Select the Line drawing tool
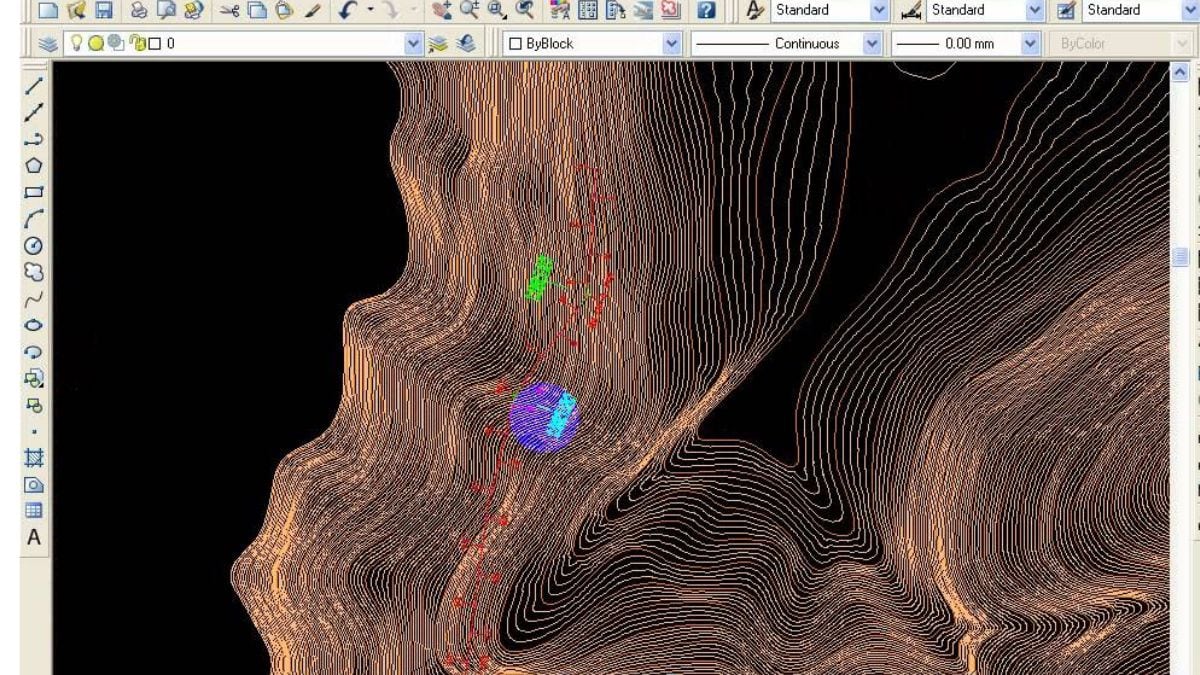The image size is (1200, 675). [33, 84]
